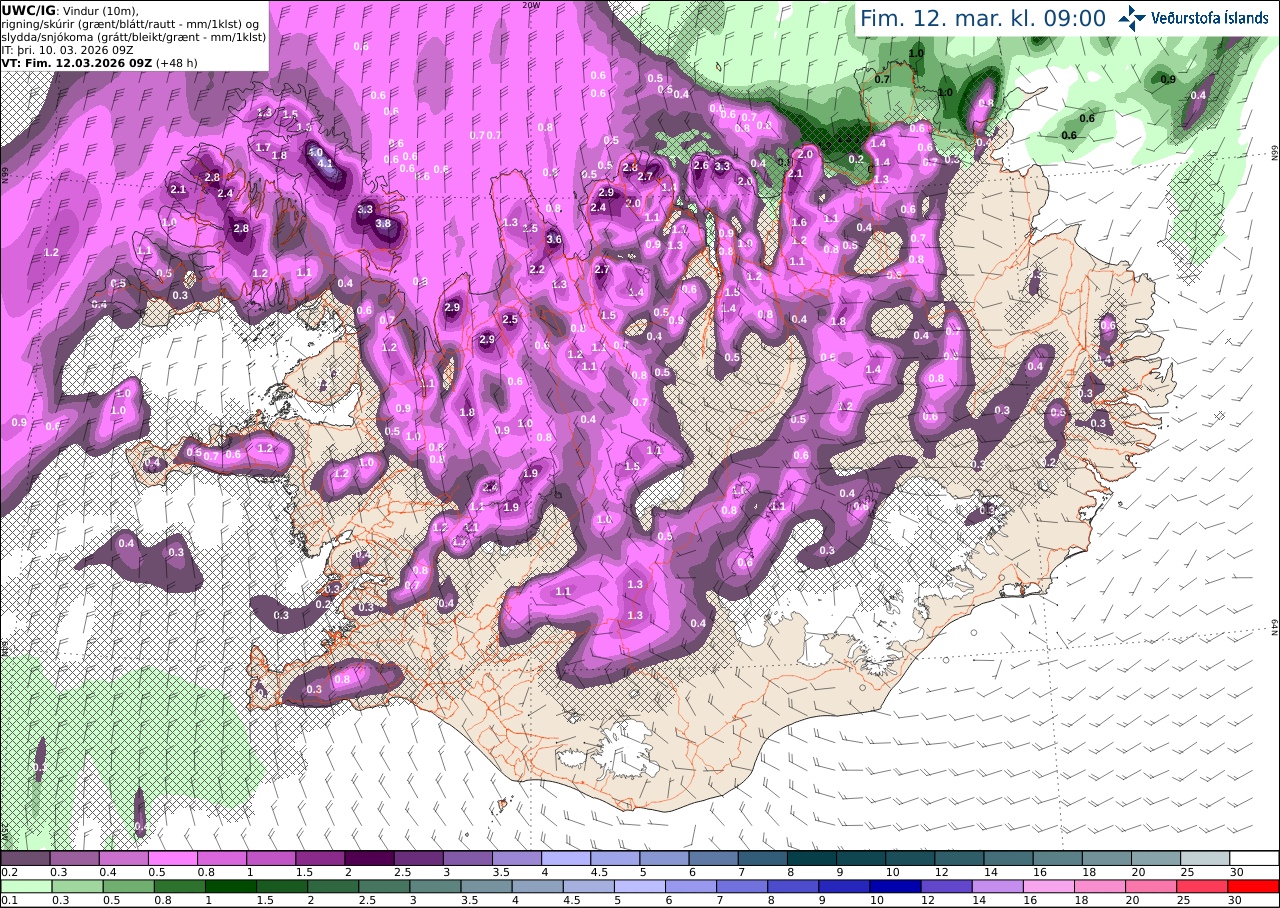Image resolution: width=1280 pixels, height=908 pixels.
Task: Pick the 8 dark teal swatch in the top legend row
Action: click(812, 858)
